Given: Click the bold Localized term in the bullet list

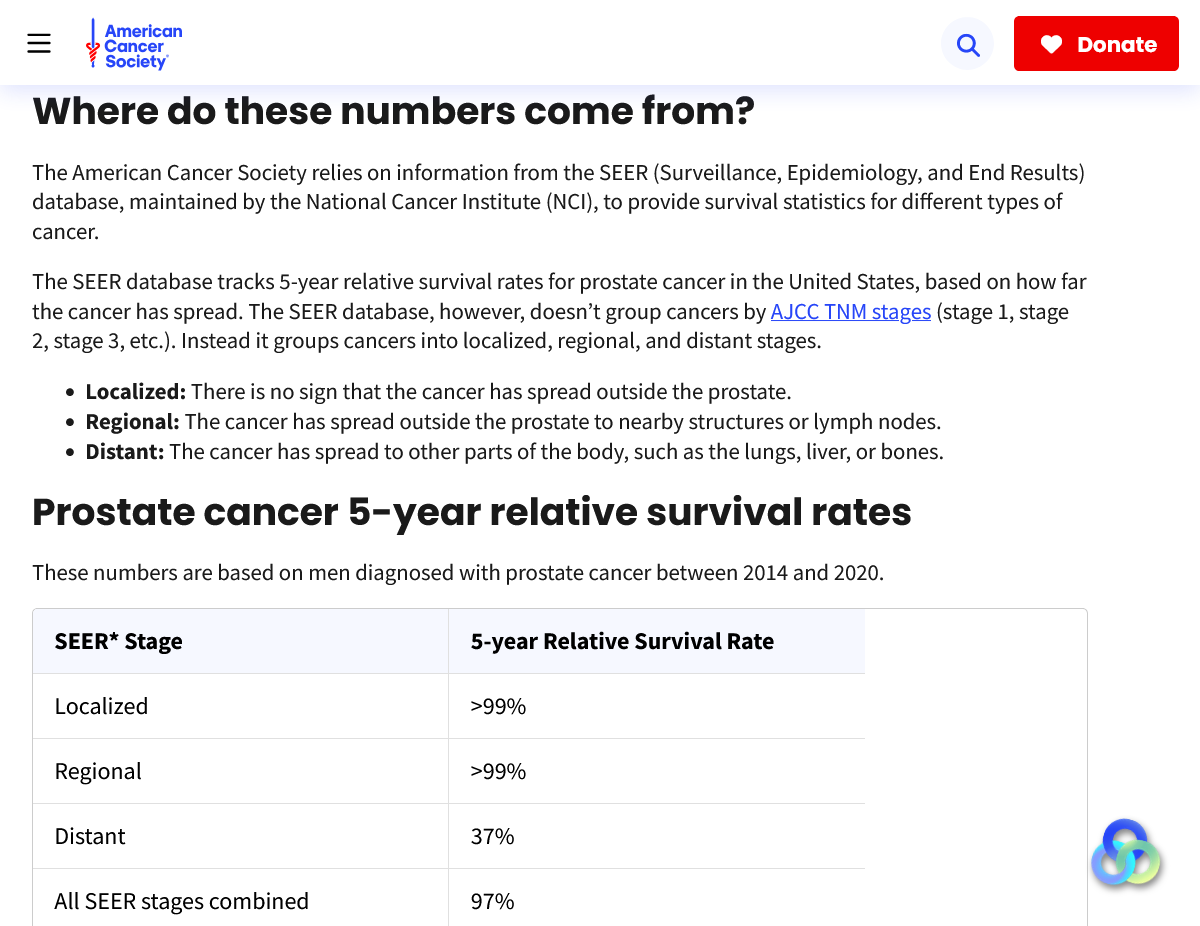Looking at the screenshot, I should [x=135, y=392].
